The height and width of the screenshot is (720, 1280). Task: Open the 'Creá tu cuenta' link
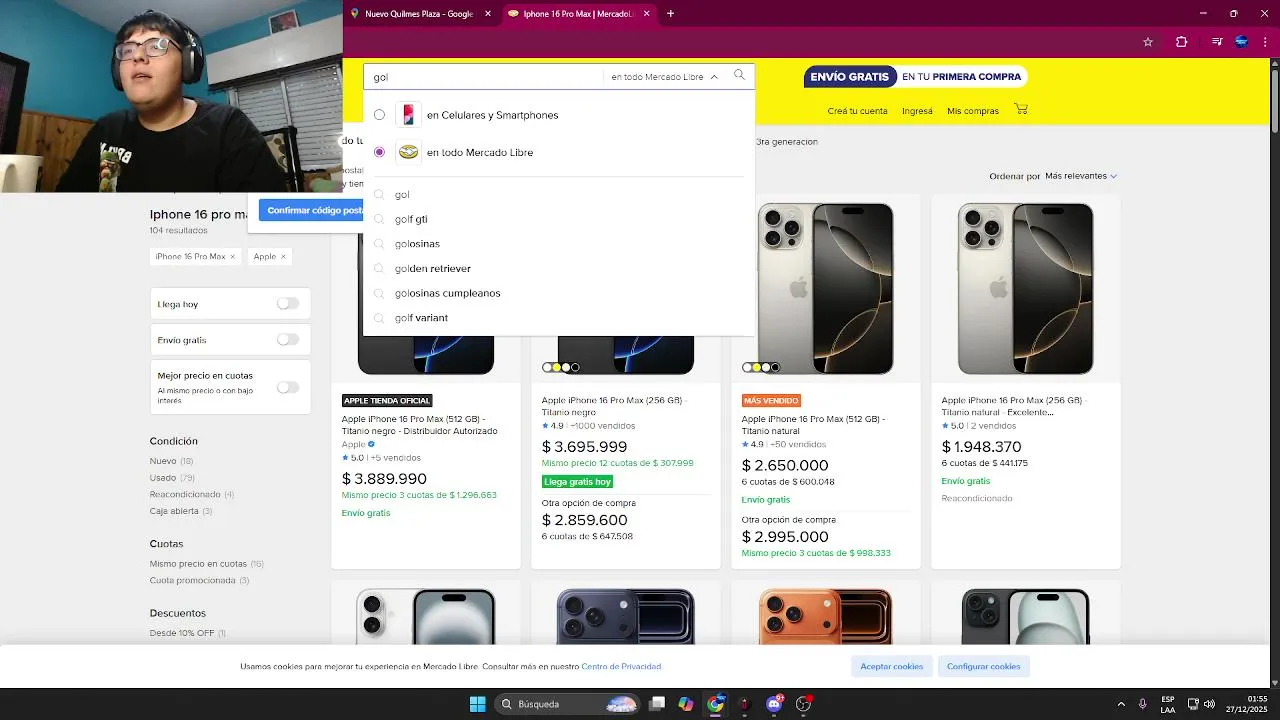857,111
